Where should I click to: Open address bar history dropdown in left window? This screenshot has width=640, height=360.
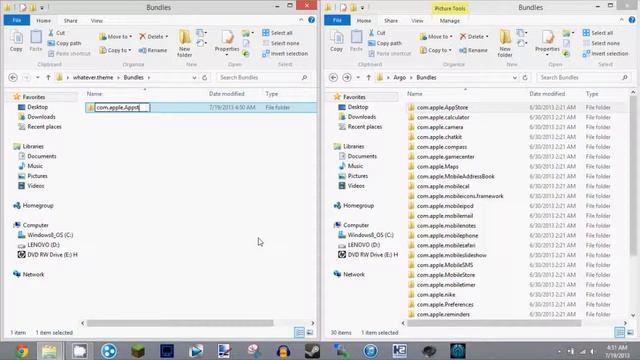click(x=194, y=77)
